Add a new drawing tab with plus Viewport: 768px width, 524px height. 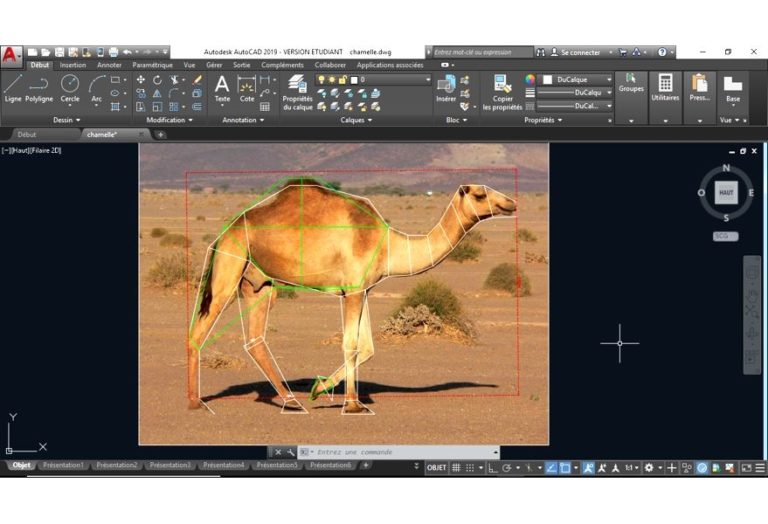[x=160, y=135]
